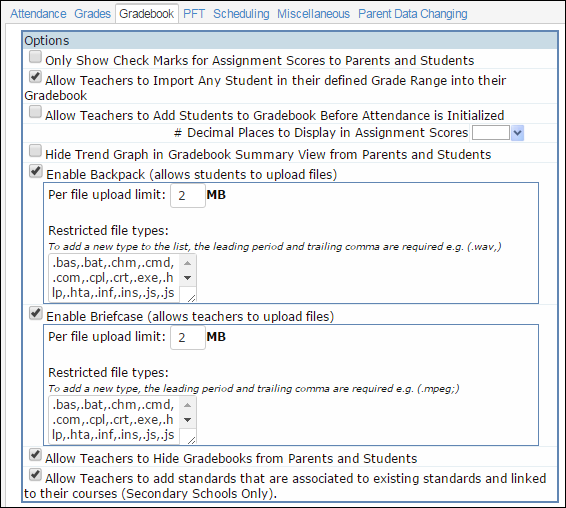This screenshot has height=508, width=566.
Task: Check Allow Teachers to Add Students Before Attendance
Action: (x=35, y=112)
